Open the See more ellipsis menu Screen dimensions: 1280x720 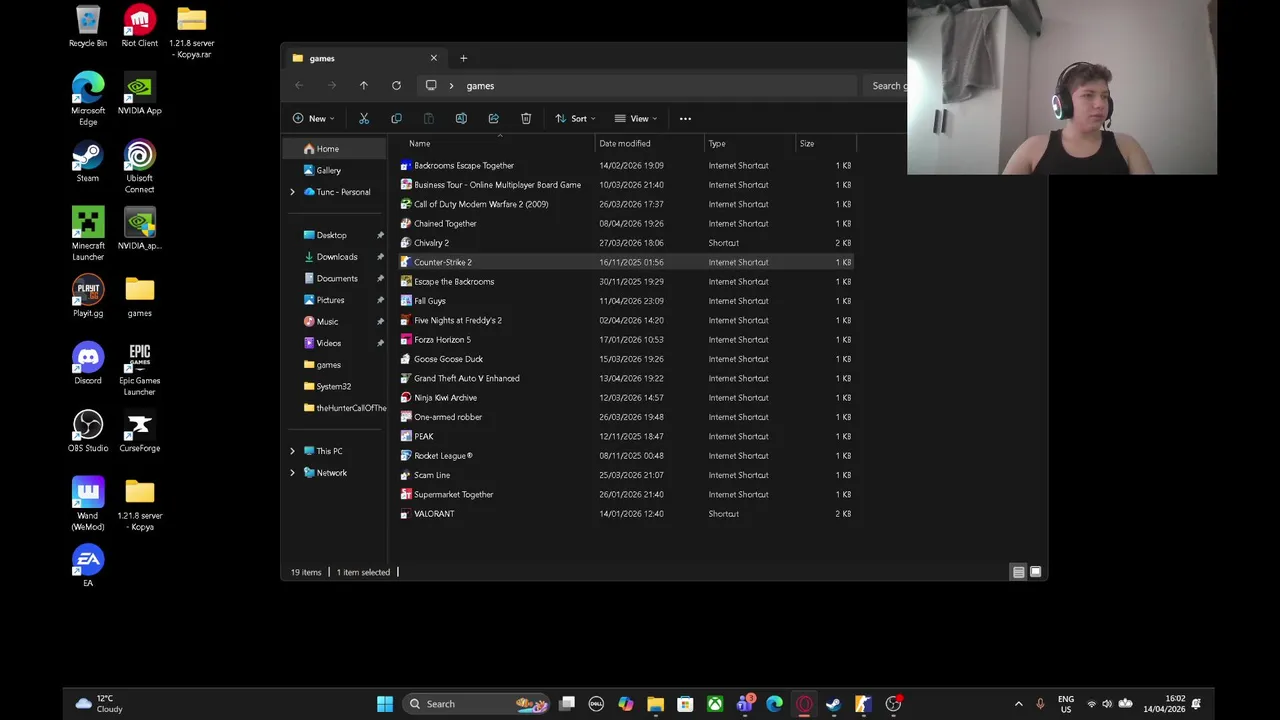click(685, 118)
